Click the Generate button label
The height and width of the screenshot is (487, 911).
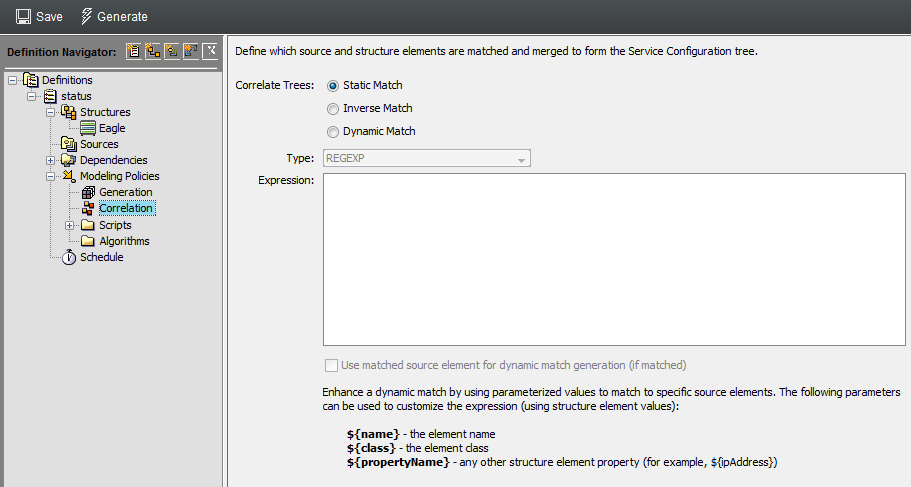(122, 17)
